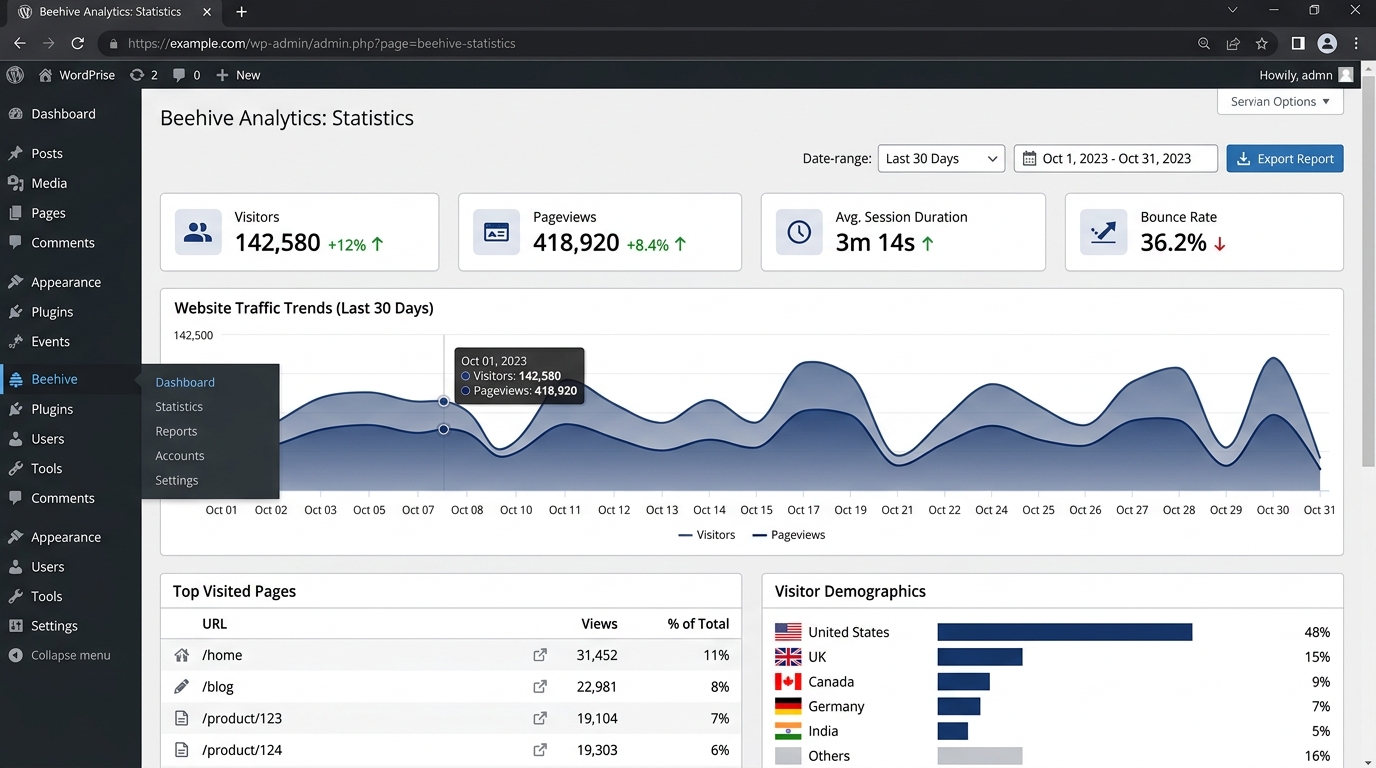The width and height of the screenshot is (1376, 768).
Task: Click the calendar icon in the date field
Action: pos(1029,158)
